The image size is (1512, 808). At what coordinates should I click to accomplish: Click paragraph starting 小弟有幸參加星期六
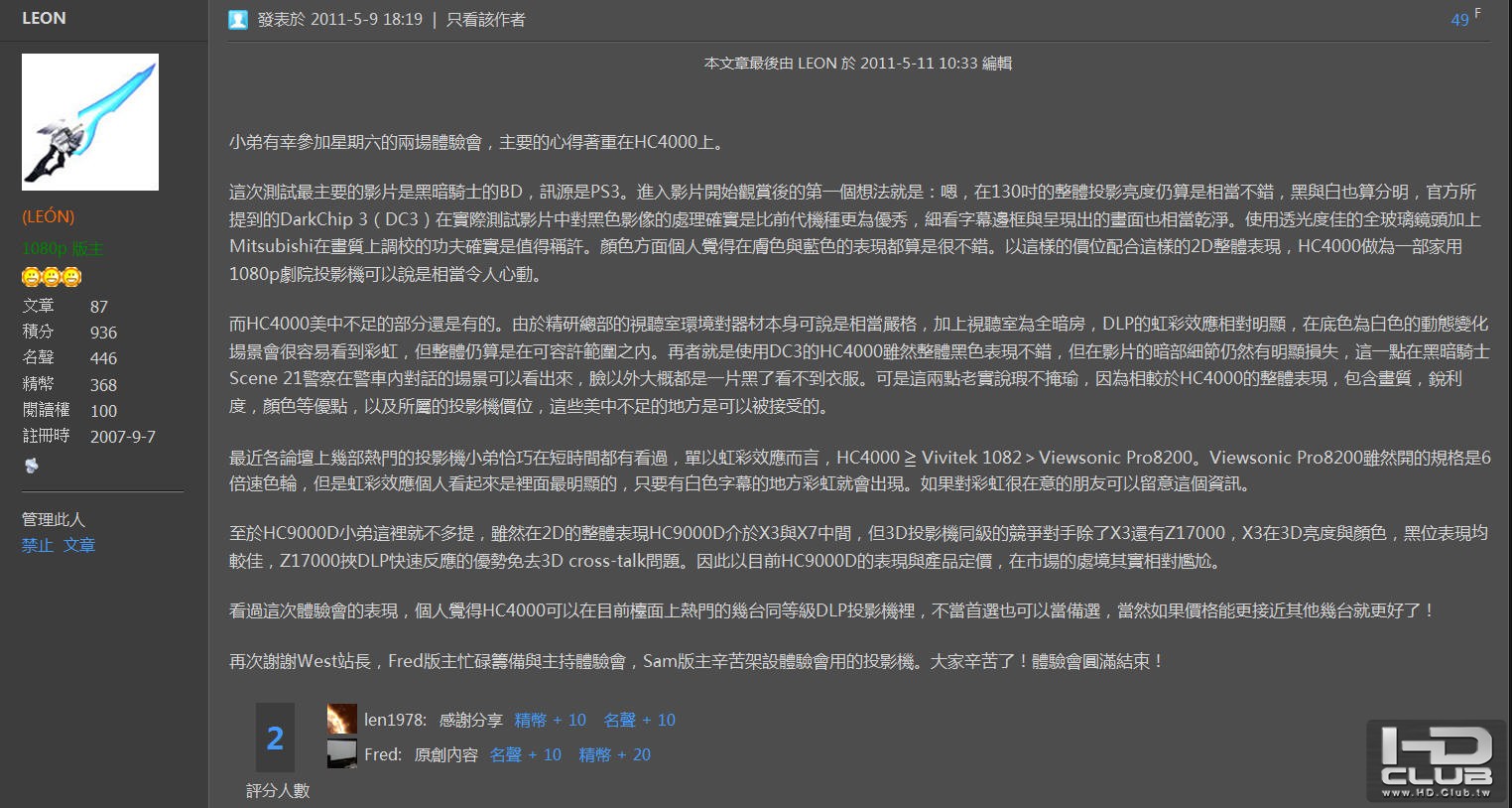click(479, 142)
